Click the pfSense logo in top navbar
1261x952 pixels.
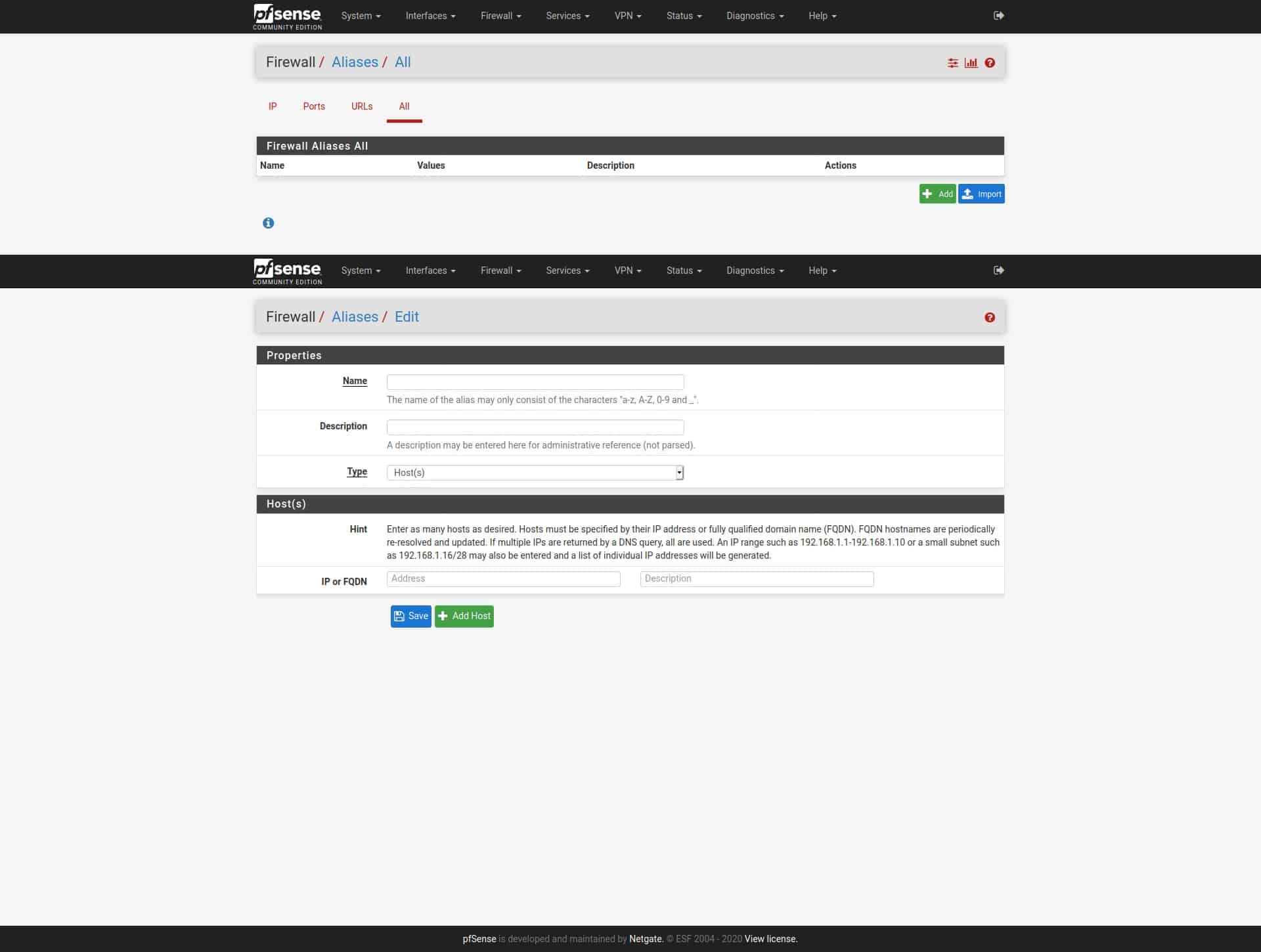coord(287,16)
